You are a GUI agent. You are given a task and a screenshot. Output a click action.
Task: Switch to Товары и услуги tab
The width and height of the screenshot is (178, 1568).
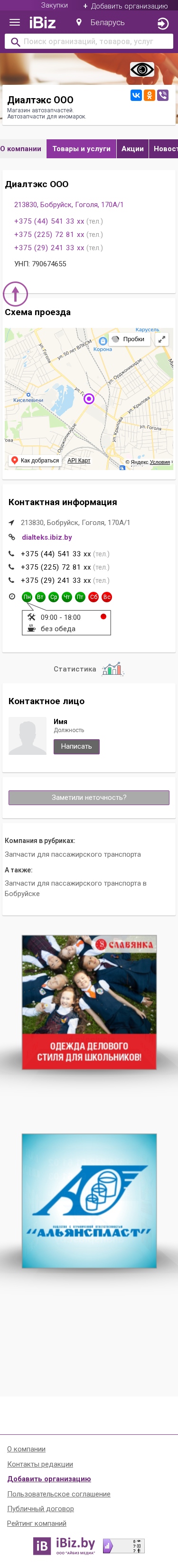click(81, 148)
